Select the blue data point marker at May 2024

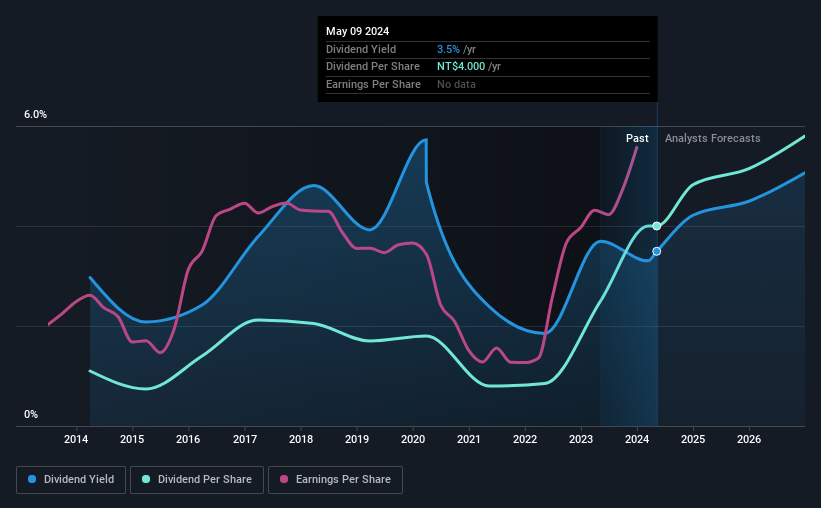click(x=657, y=251)
